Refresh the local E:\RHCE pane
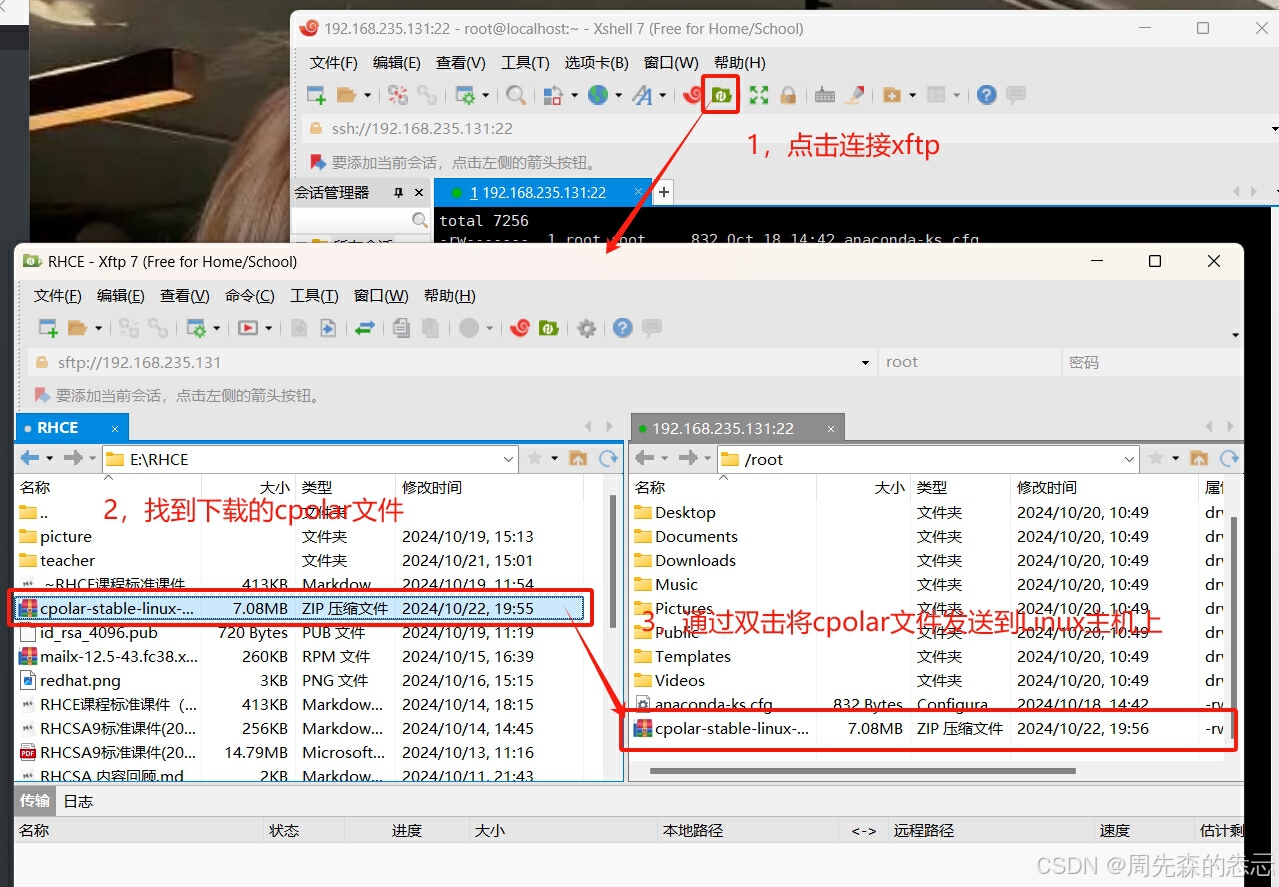1279x887 pixels. (608, 458)
